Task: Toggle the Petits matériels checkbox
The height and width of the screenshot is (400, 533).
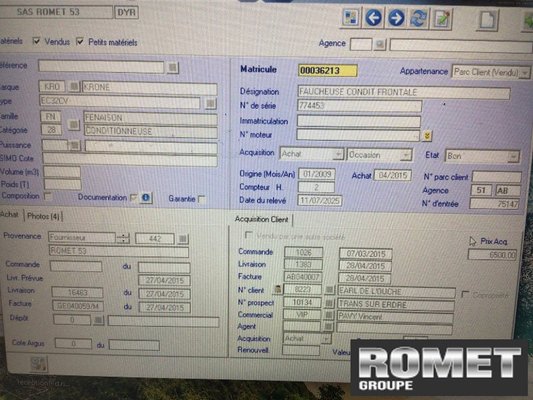Action: point(80,41)
